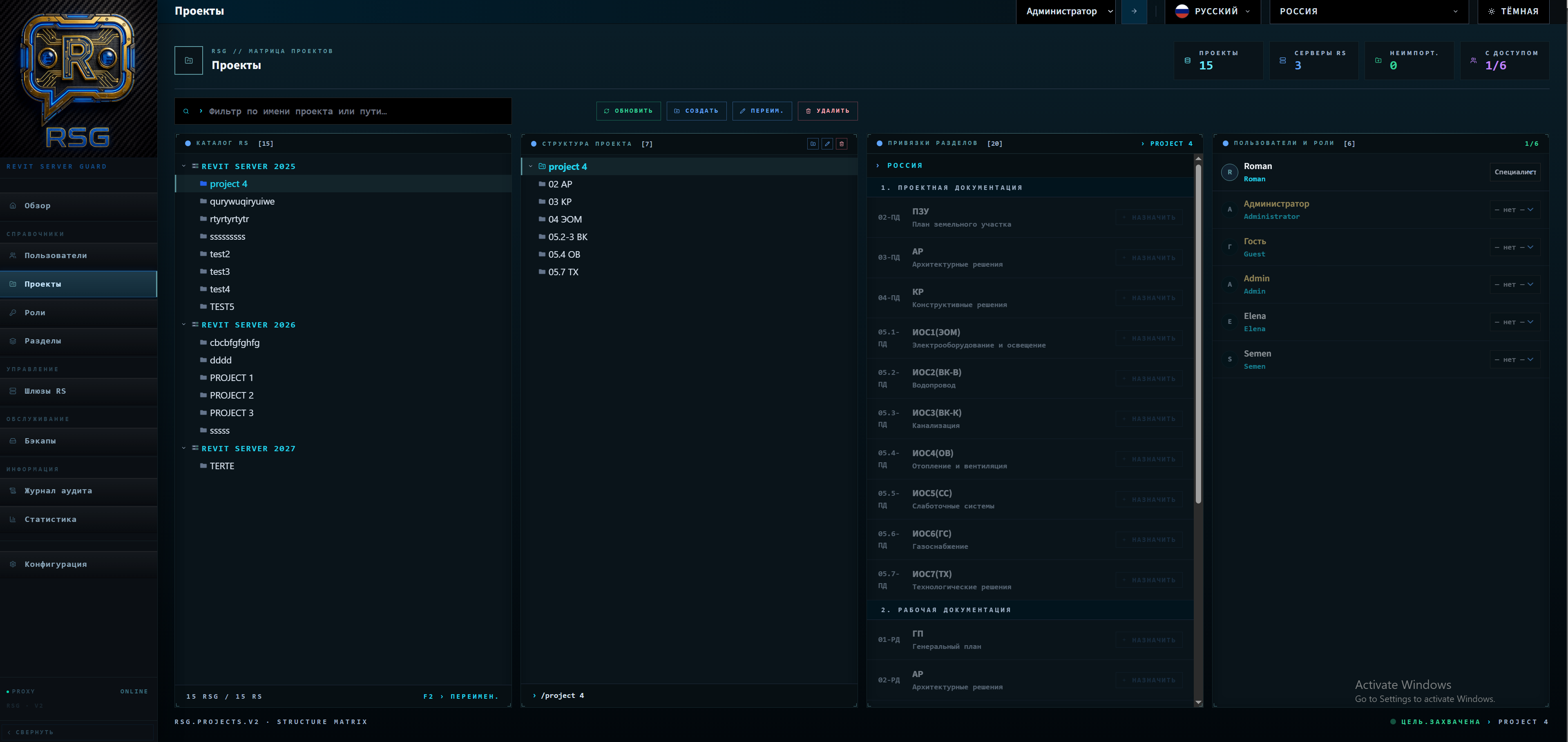Click inside the project filter input field
The width and height of the screenshot is (1568, 742).
341,111
